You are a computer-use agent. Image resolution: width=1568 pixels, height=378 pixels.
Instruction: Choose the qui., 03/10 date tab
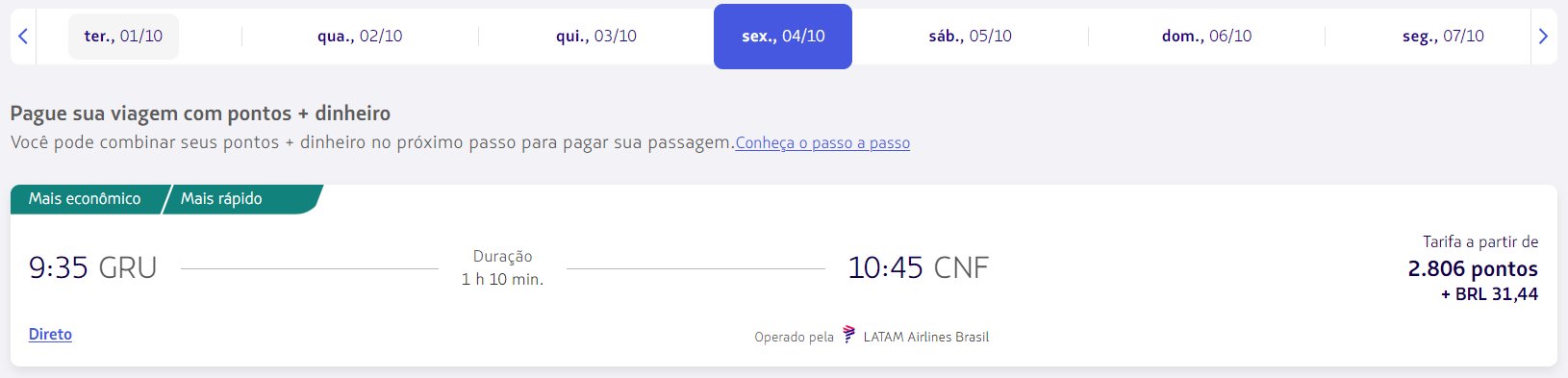point(596,37)
